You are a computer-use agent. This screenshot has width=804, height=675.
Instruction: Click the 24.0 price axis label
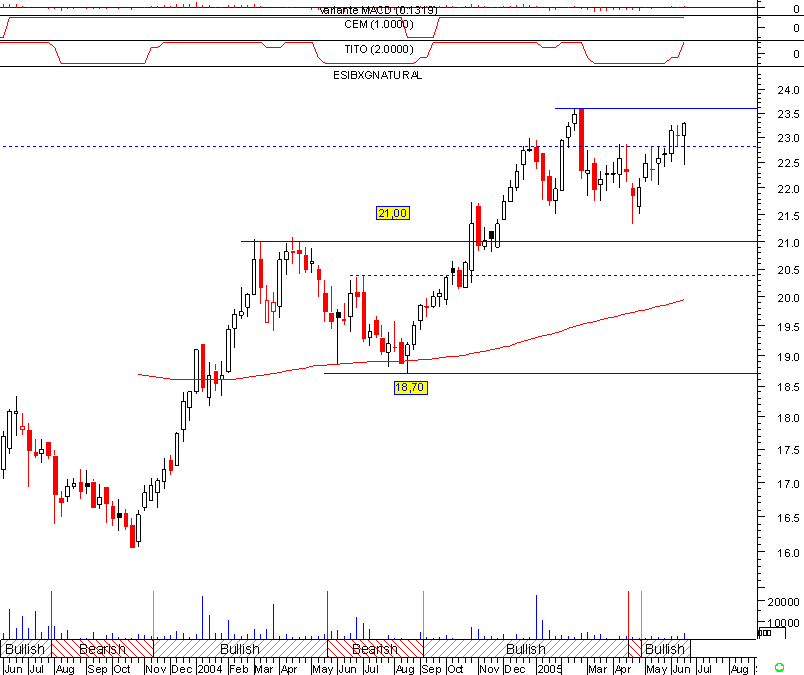pyautogui.click(x=788, y=90)
